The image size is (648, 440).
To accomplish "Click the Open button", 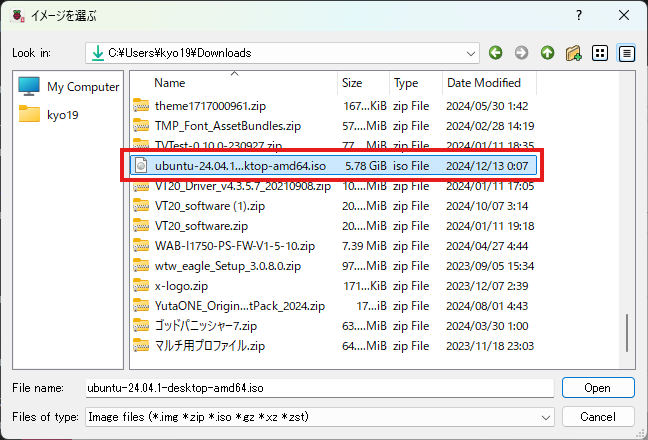I will (x=598, y=388).
